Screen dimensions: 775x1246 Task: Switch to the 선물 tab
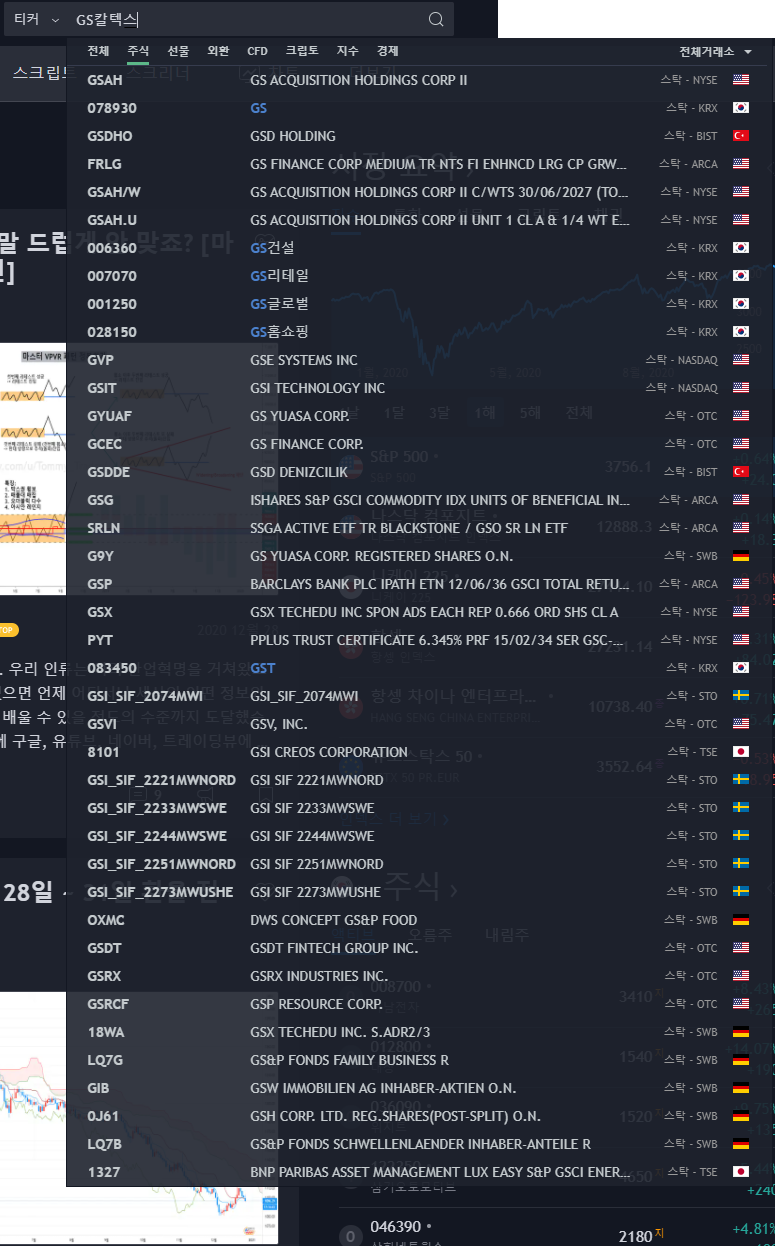pos(178,51)
